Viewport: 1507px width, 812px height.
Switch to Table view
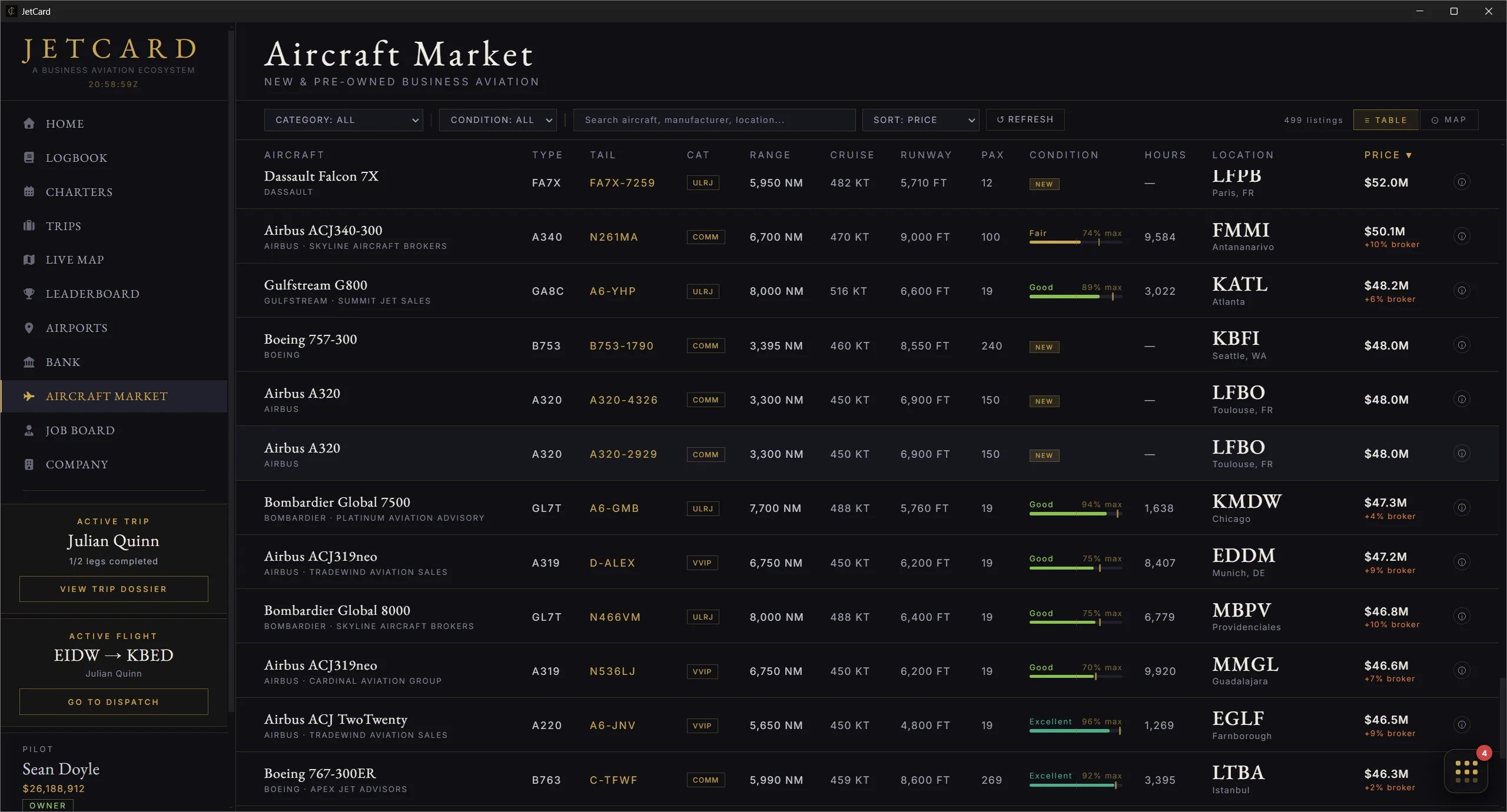coord(1386,120)
